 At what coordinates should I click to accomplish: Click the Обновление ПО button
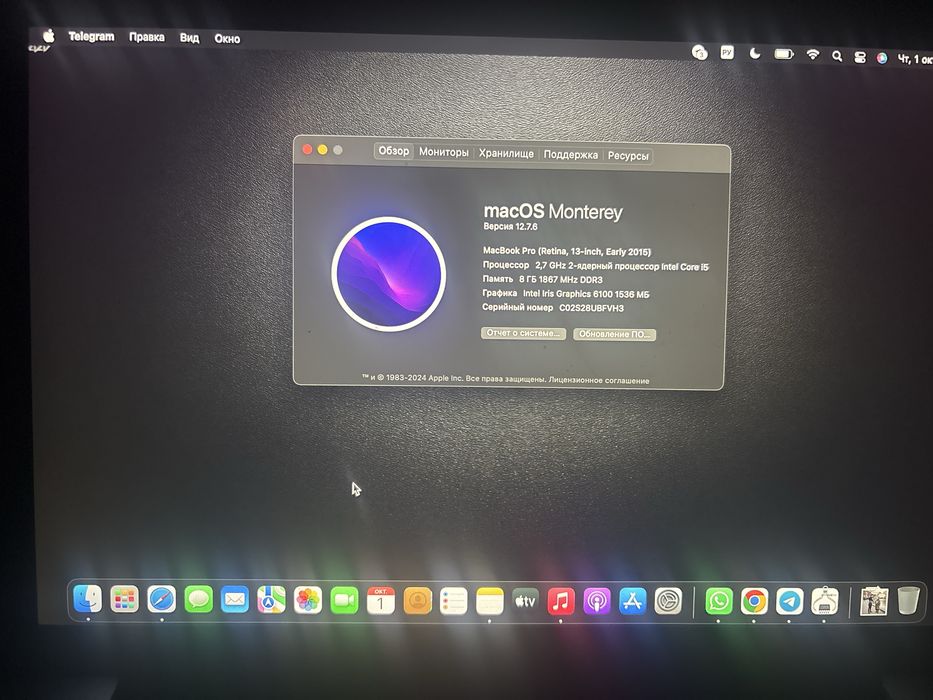click(x=615, y=334)
